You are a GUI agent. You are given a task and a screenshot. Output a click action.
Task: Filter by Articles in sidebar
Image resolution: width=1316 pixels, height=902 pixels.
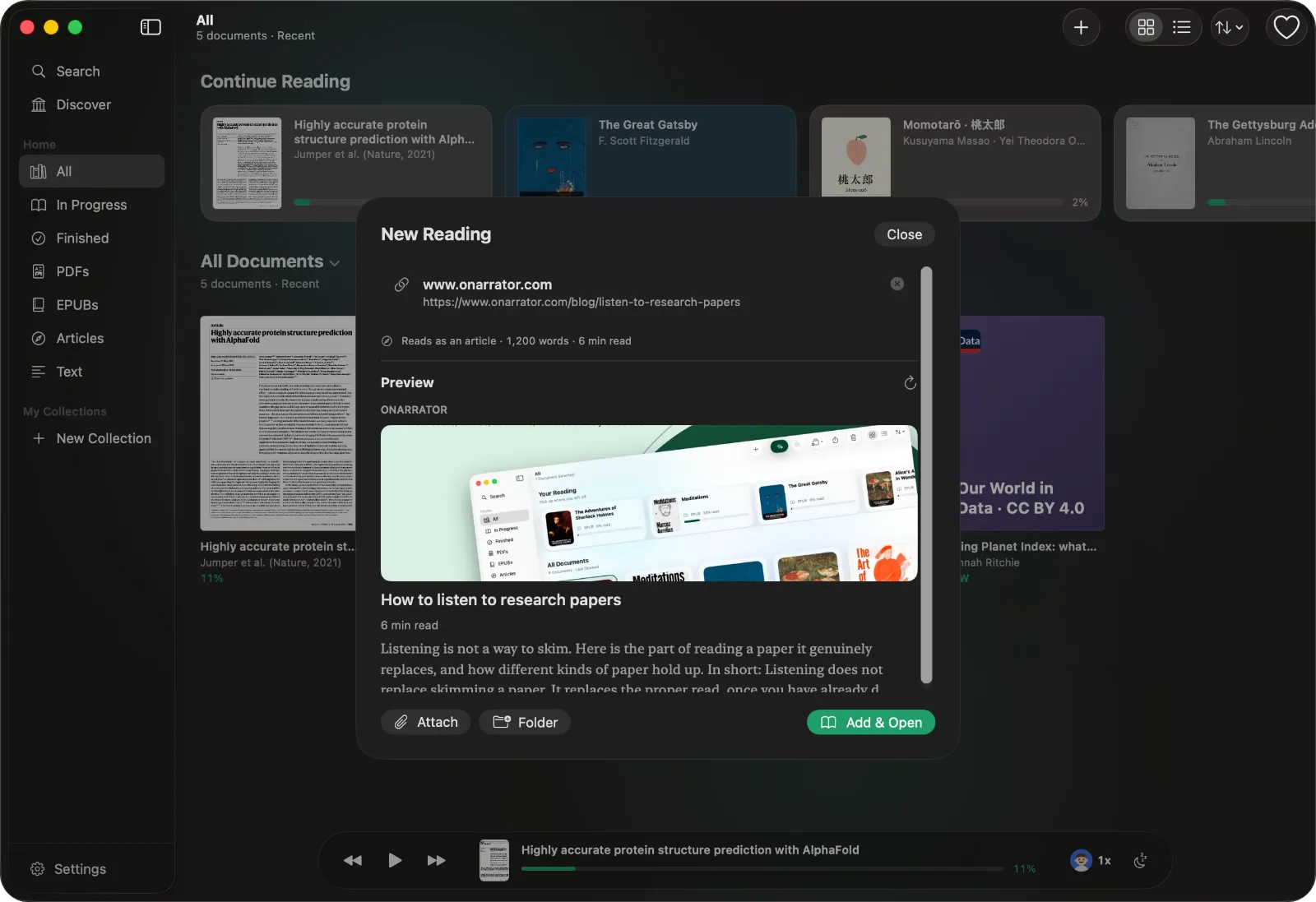[91, 338]
